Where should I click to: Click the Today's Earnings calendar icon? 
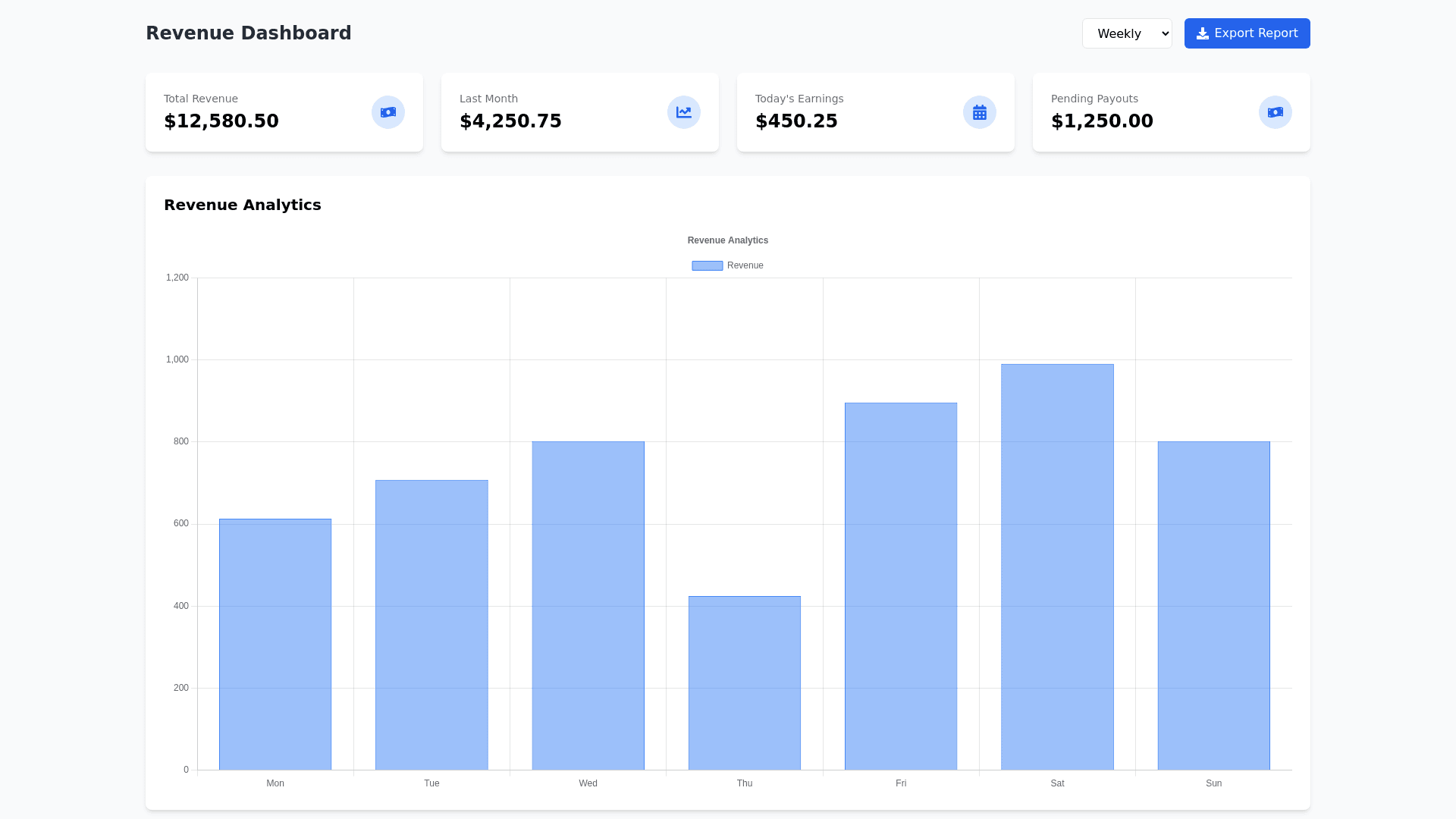pos(979,112)
